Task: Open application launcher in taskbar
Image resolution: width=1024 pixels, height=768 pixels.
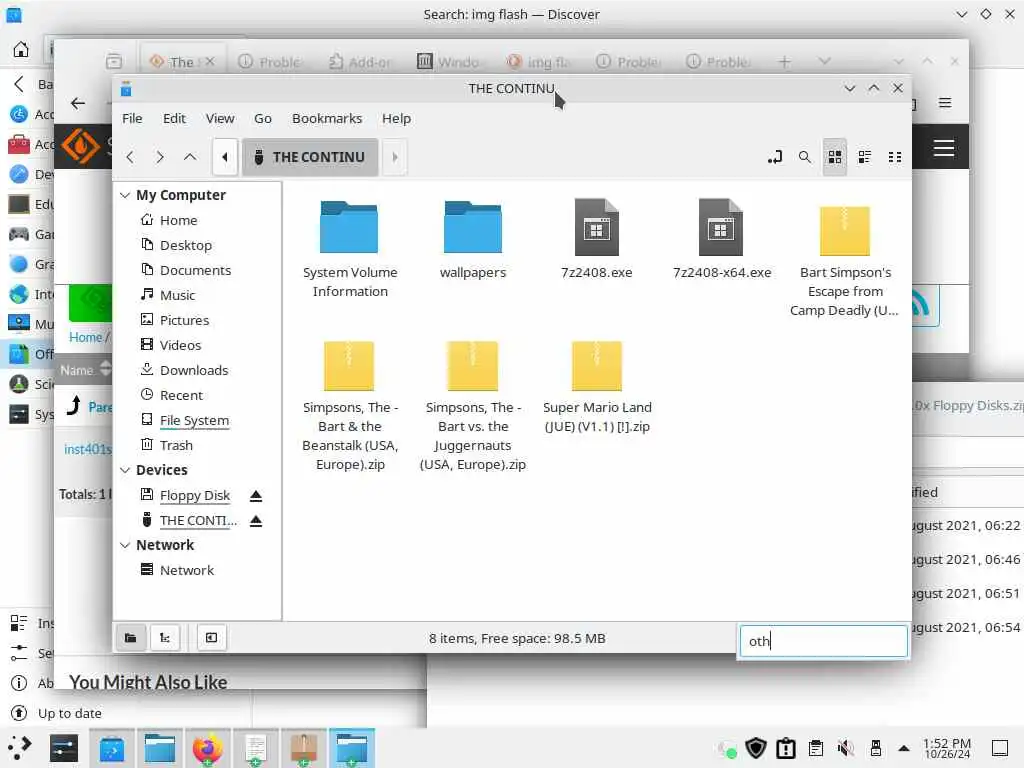Action: (x=19, y=748)
